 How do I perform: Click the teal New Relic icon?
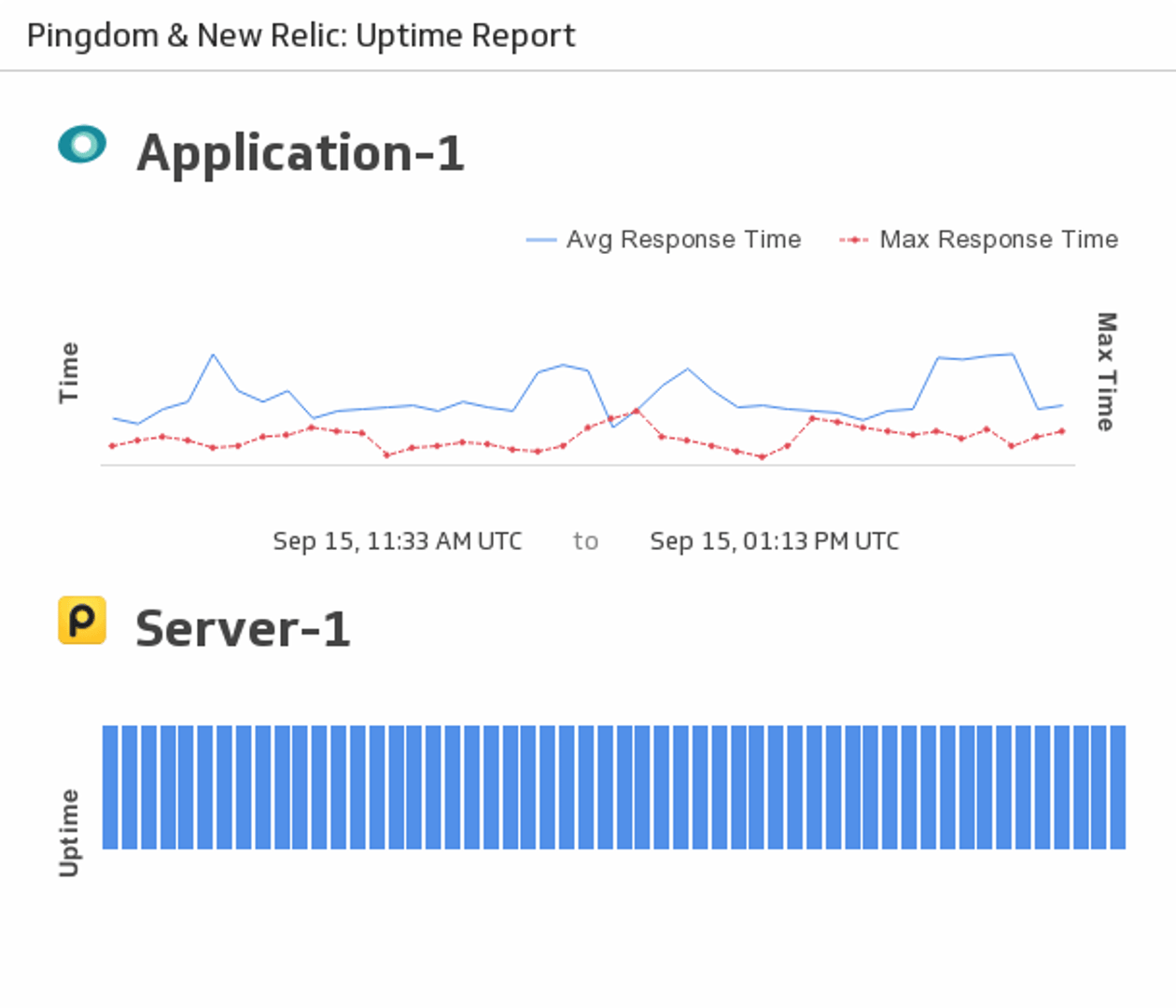pyautogui.click(x=82, y=145)
